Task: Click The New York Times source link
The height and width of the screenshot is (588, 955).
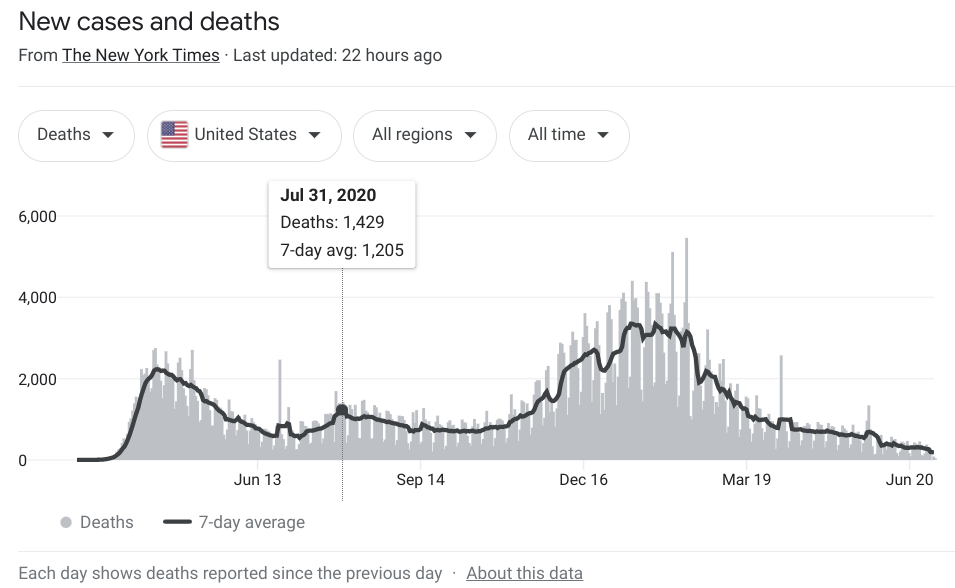Action: point(141,55)
